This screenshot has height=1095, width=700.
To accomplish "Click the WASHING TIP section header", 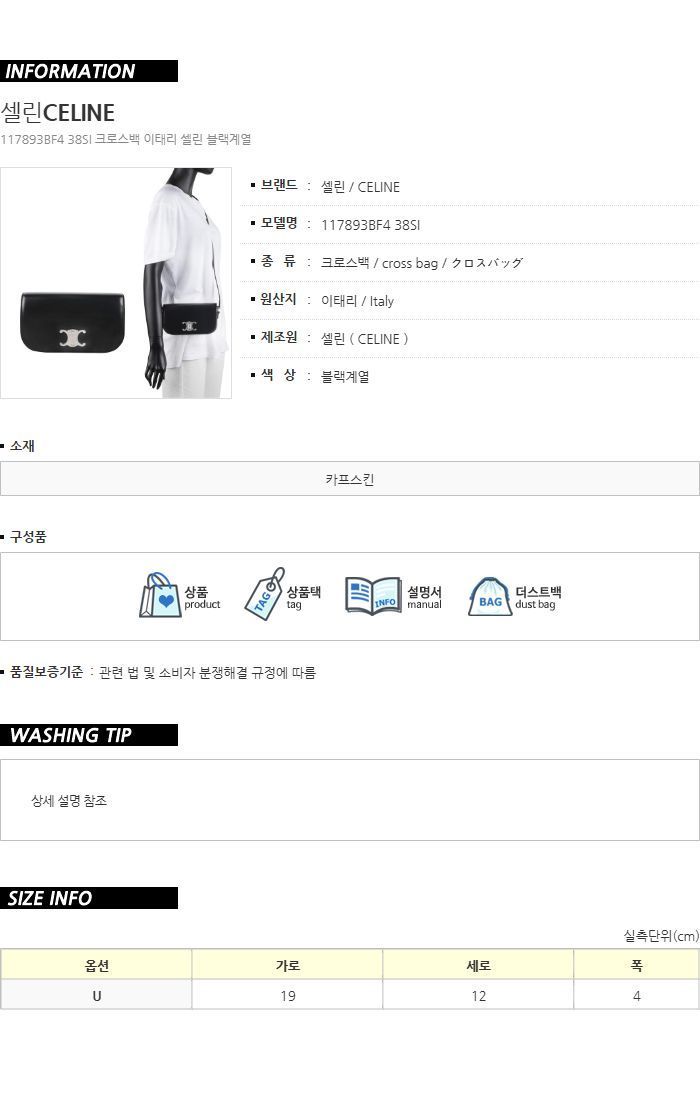I will pos(89,735).
